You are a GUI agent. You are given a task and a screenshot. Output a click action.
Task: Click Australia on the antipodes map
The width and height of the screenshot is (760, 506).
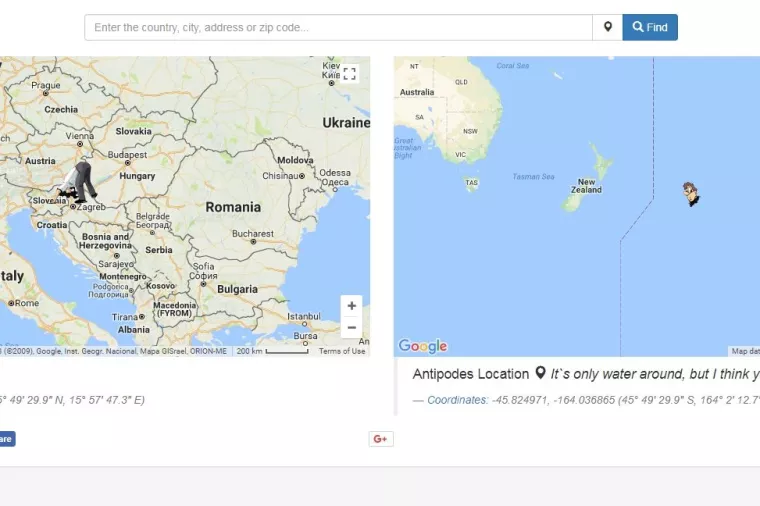click(417, 92)
